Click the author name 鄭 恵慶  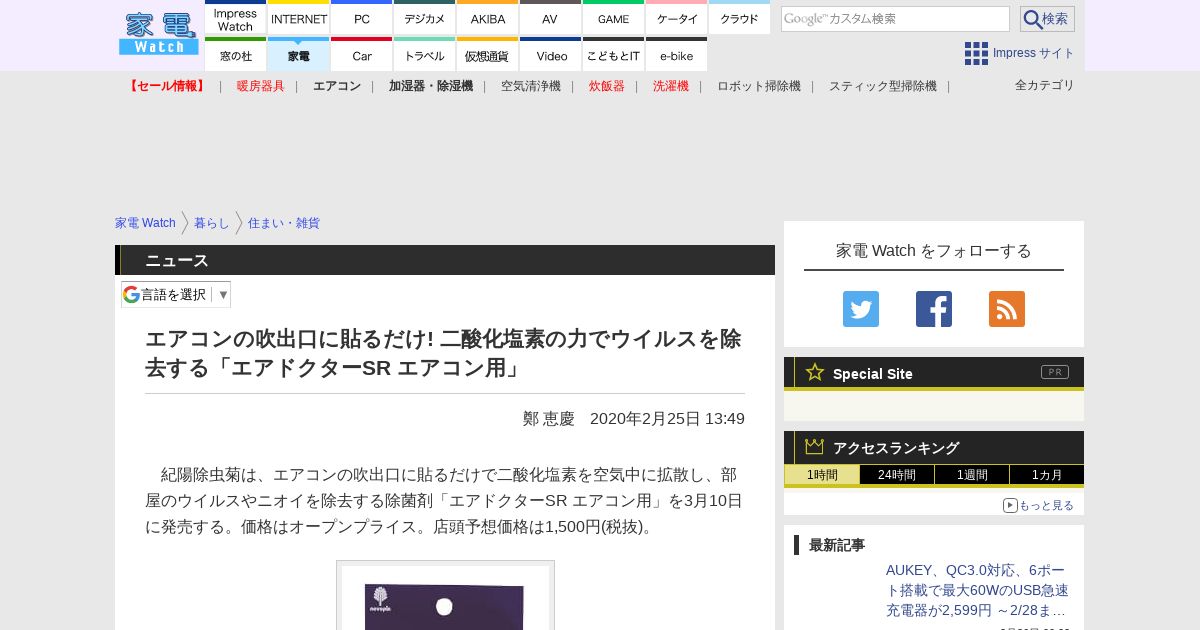[x=549, y=419]
